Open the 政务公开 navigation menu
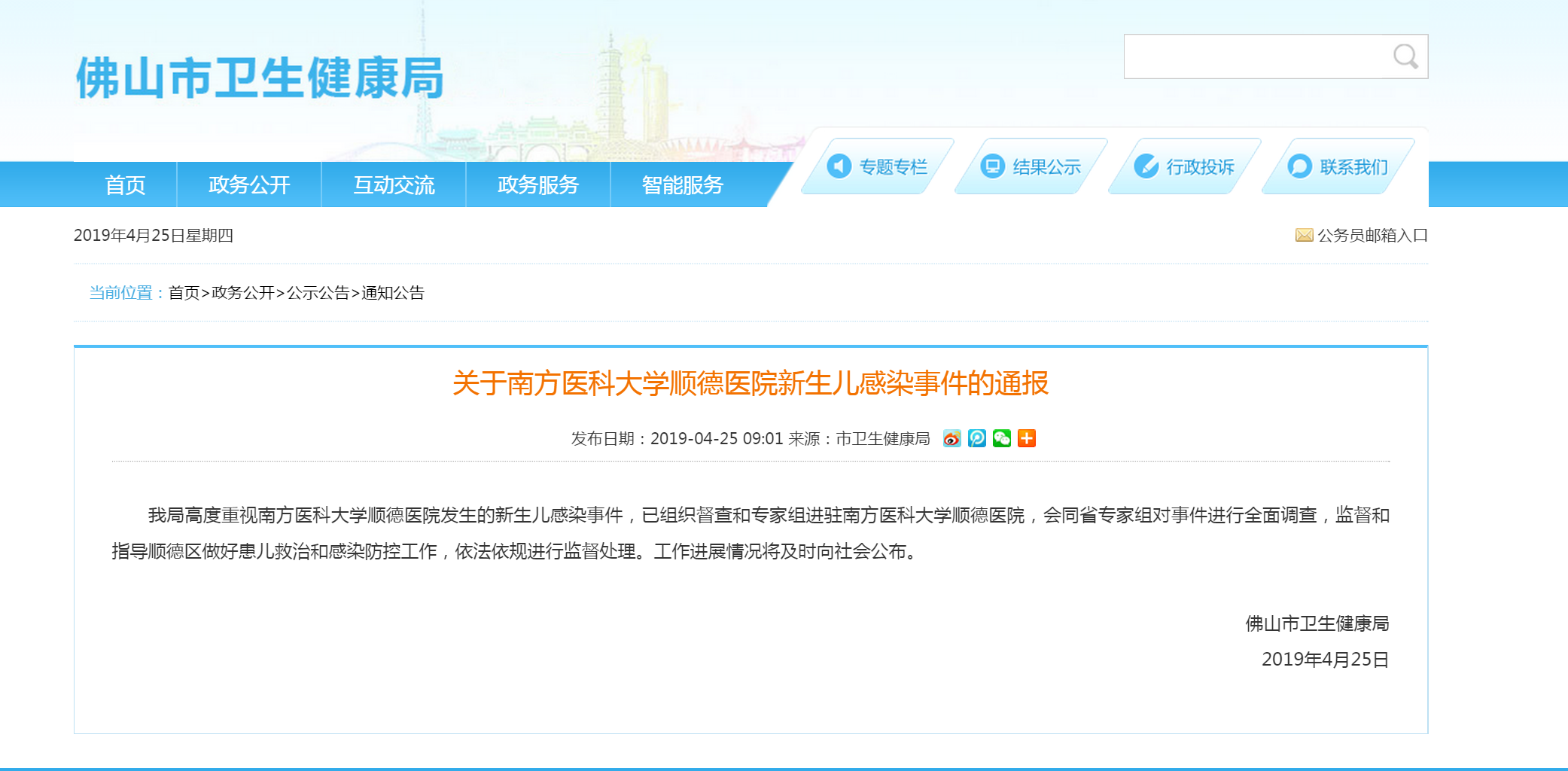 point(249,184)
